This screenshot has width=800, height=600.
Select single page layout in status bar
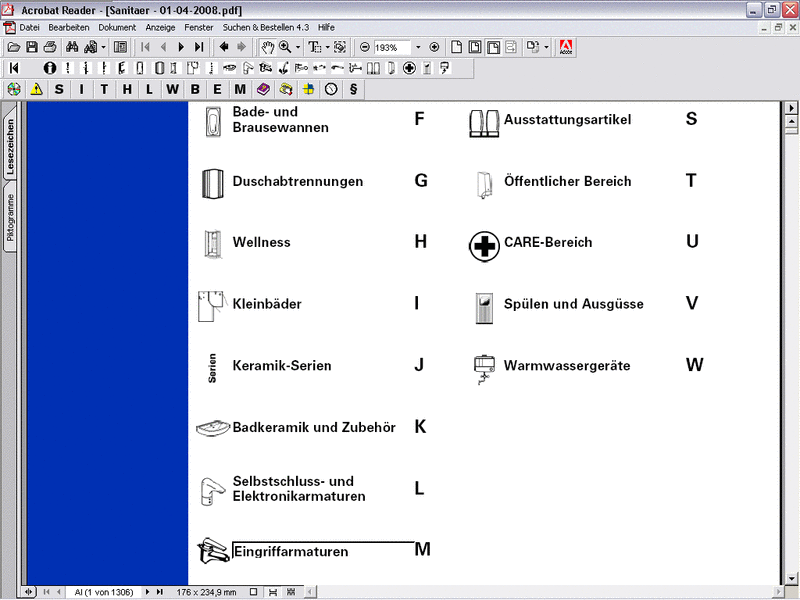(x=254, y=592)
